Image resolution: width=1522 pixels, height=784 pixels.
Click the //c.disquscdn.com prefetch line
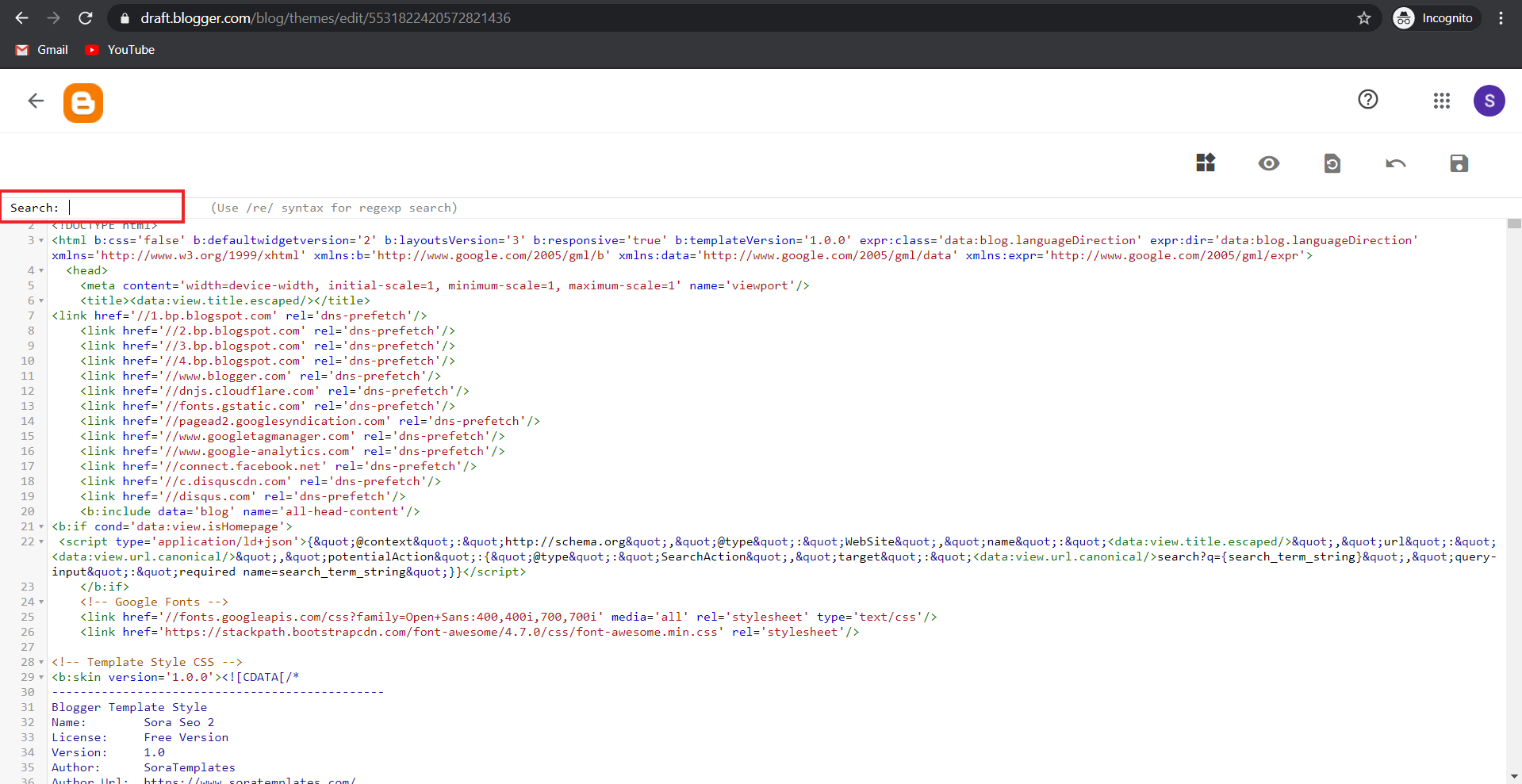[261, 481]
